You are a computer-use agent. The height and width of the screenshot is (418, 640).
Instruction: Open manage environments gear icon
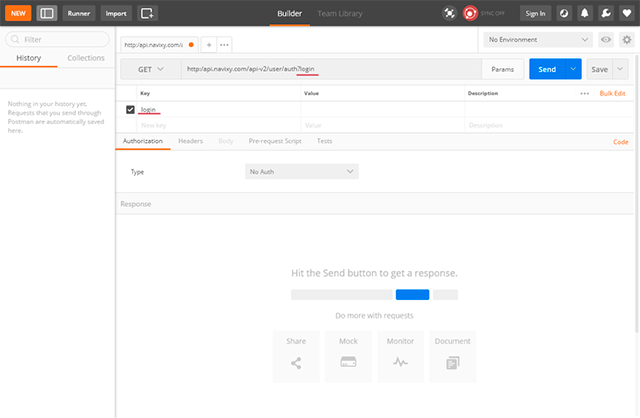click(x=627, y=40)
